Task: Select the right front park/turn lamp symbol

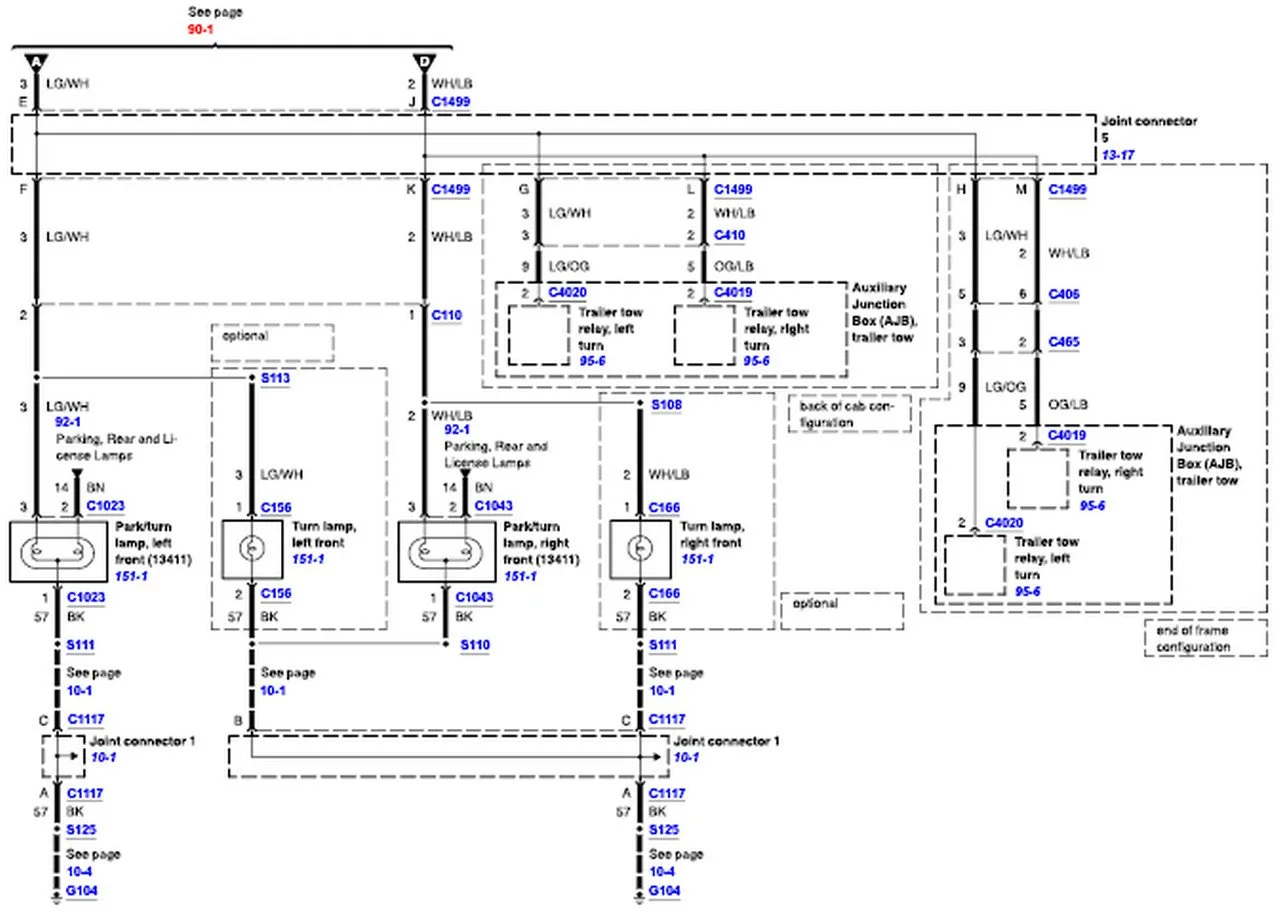Action: pyautogui.click(x=446, y=552)
